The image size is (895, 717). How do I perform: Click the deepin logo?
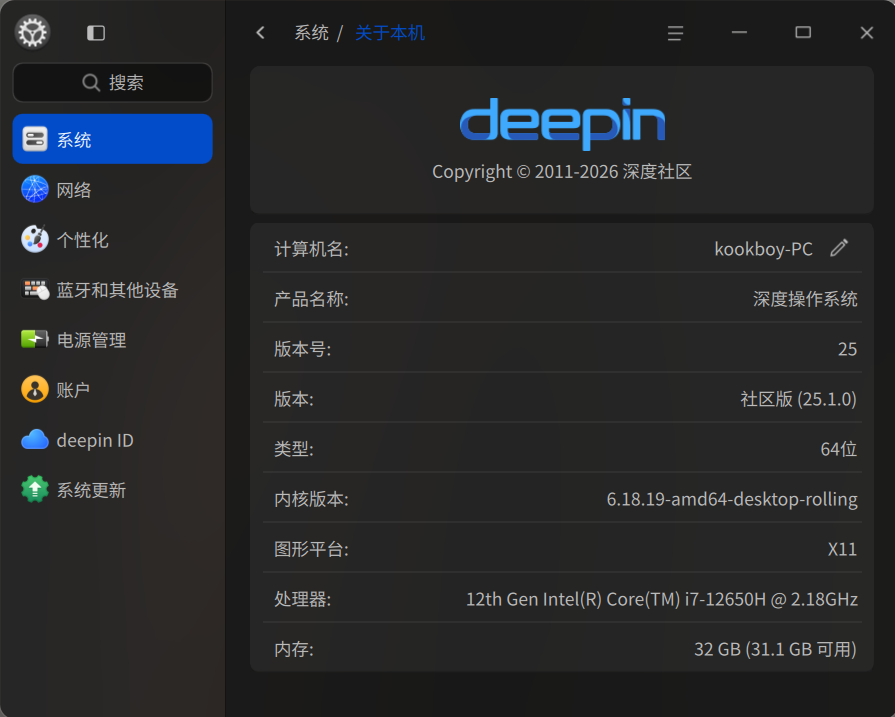tap(562, 123)
